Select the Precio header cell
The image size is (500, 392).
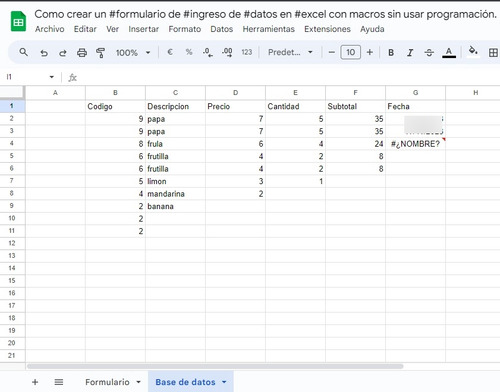tap(235, 106)
